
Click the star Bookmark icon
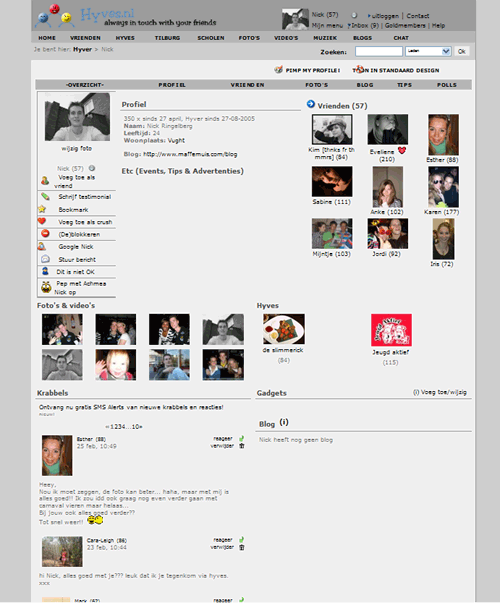click(x=42, y=209)
